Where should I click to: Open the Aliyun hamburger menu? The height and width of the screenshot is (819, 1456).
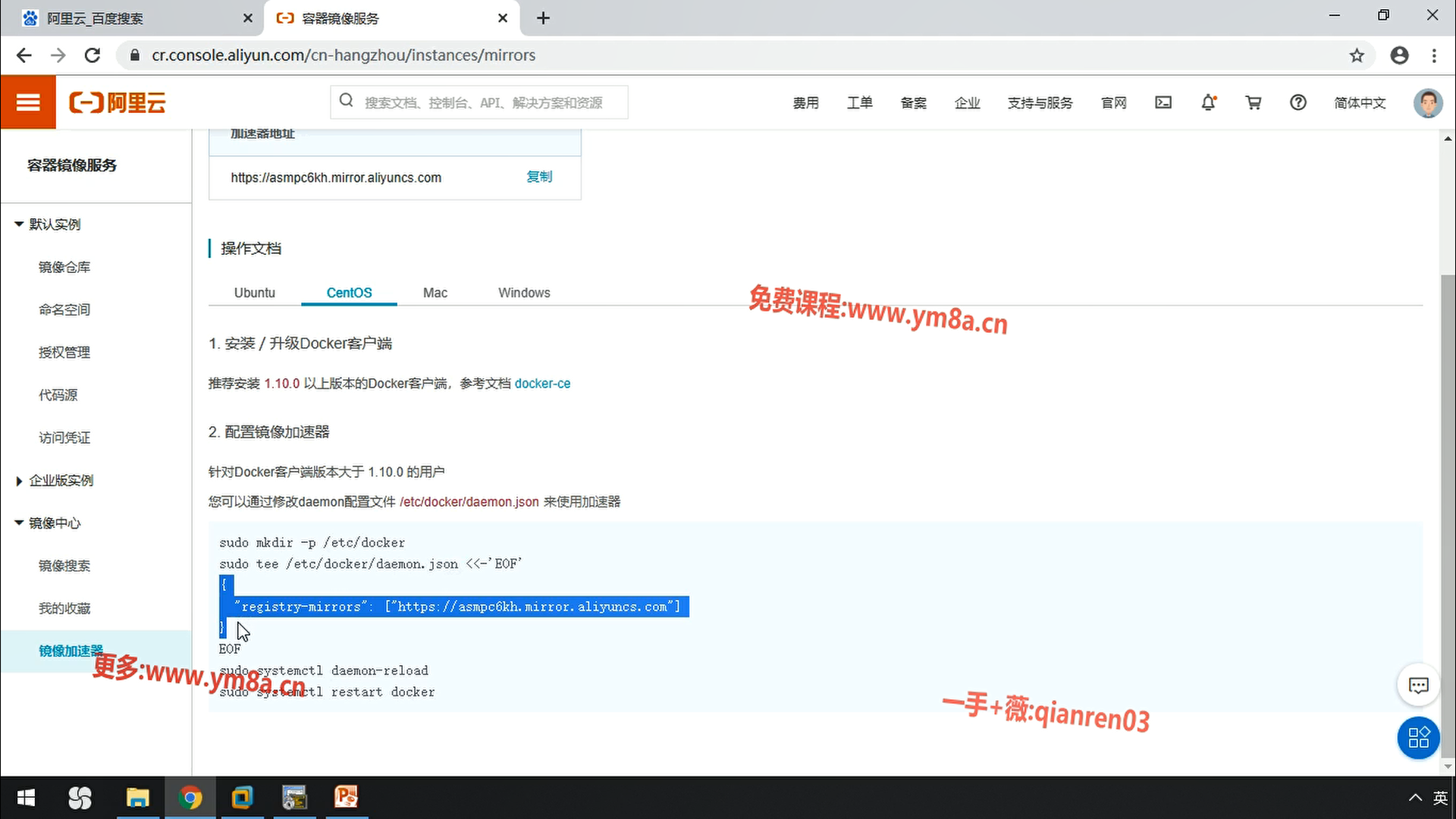click(28, 102)
